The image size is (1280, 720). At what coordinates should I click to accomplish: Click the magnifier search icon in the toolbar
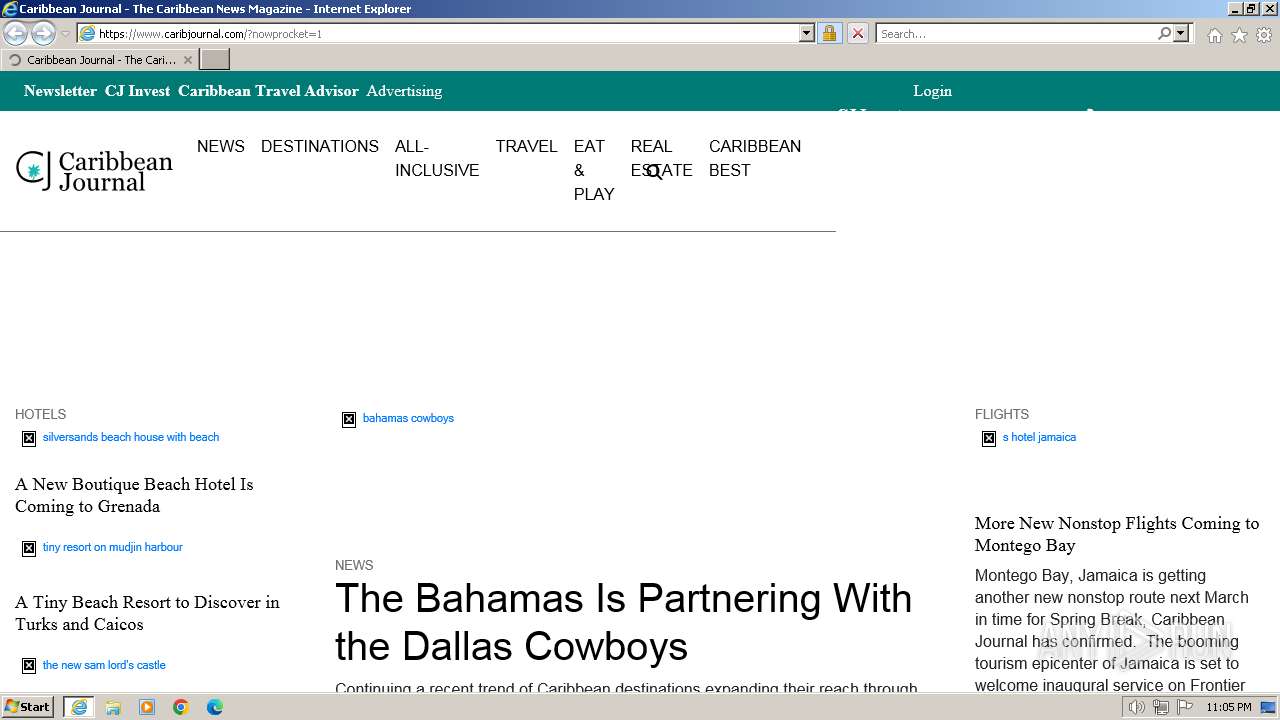click(x=1164, y=33)
